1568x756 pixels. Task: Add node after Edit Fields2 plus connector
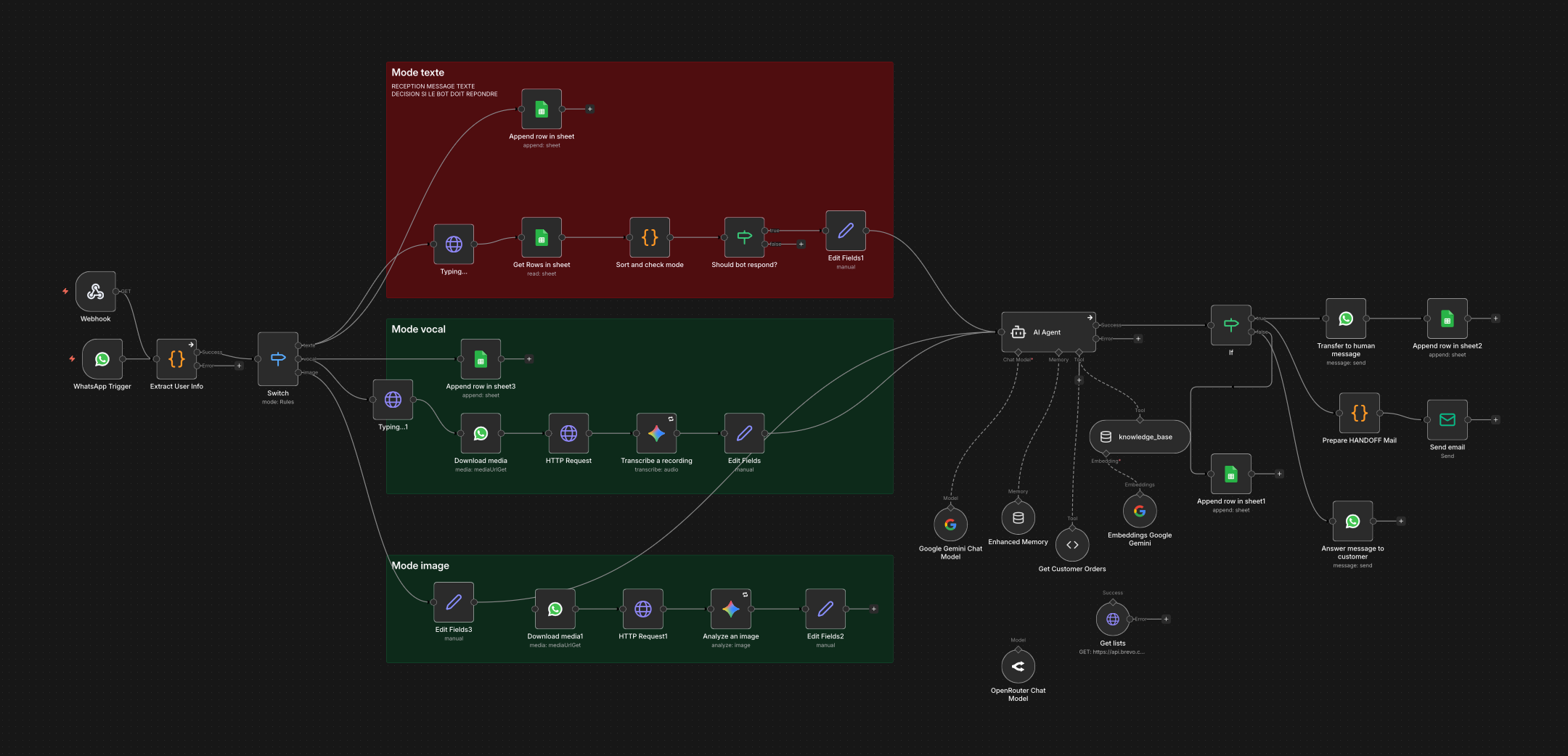tap(873, 609)
